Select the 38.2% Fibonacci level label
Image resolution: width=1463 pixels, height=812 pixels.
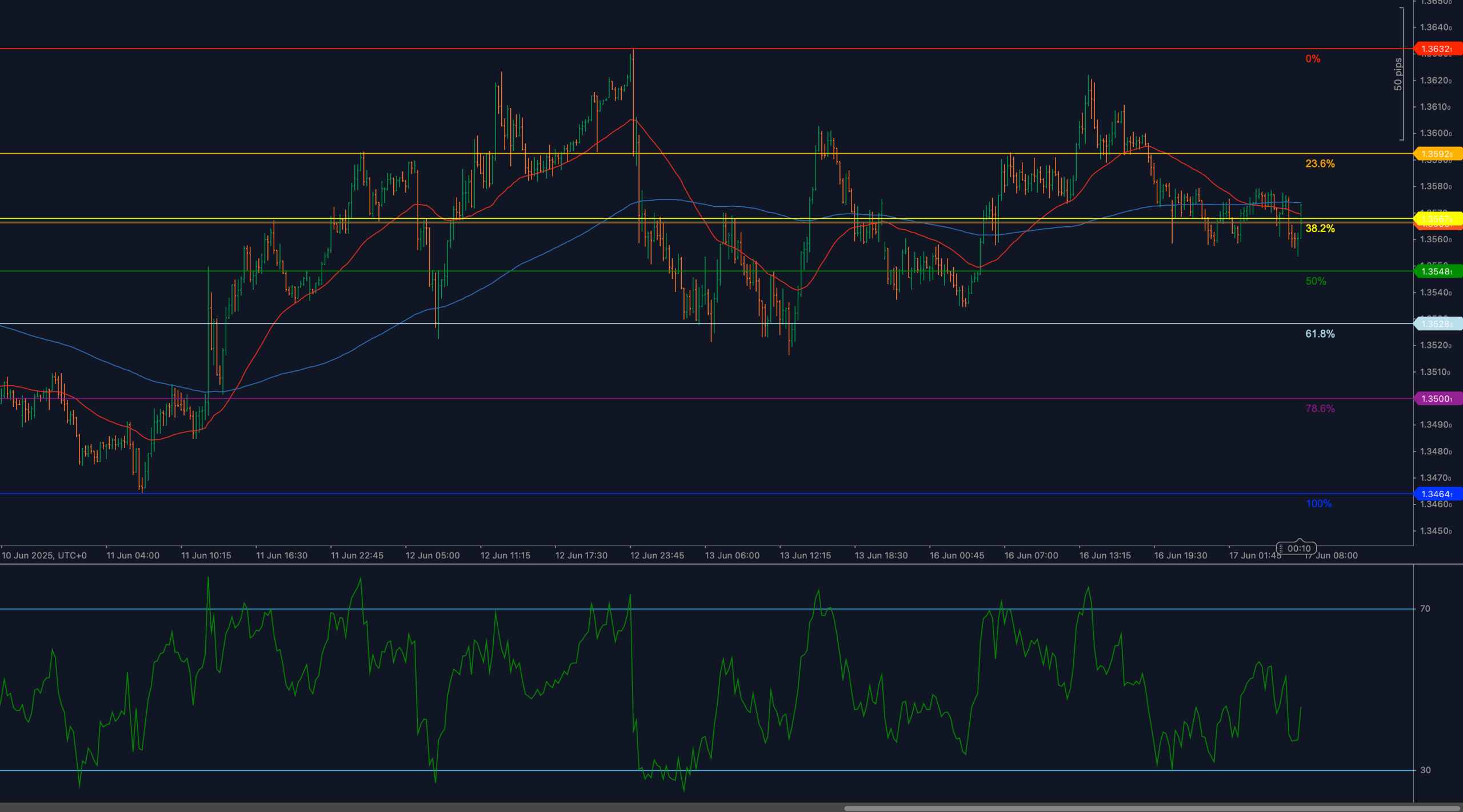1320,229
